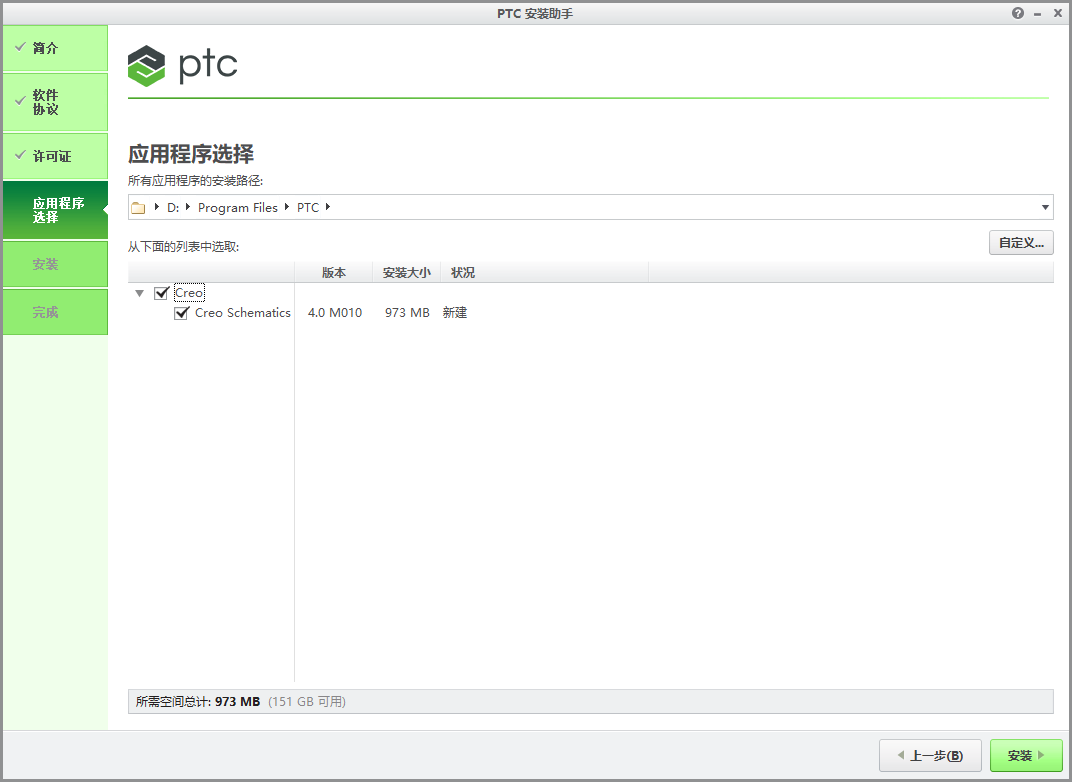Click the 安装大小 column header
The height and width of the screenshot is (782, 1072).
407,272
